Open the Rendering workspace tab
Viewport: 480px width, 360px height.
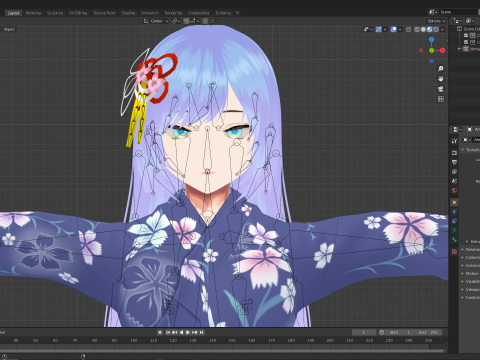pos(173,13)
